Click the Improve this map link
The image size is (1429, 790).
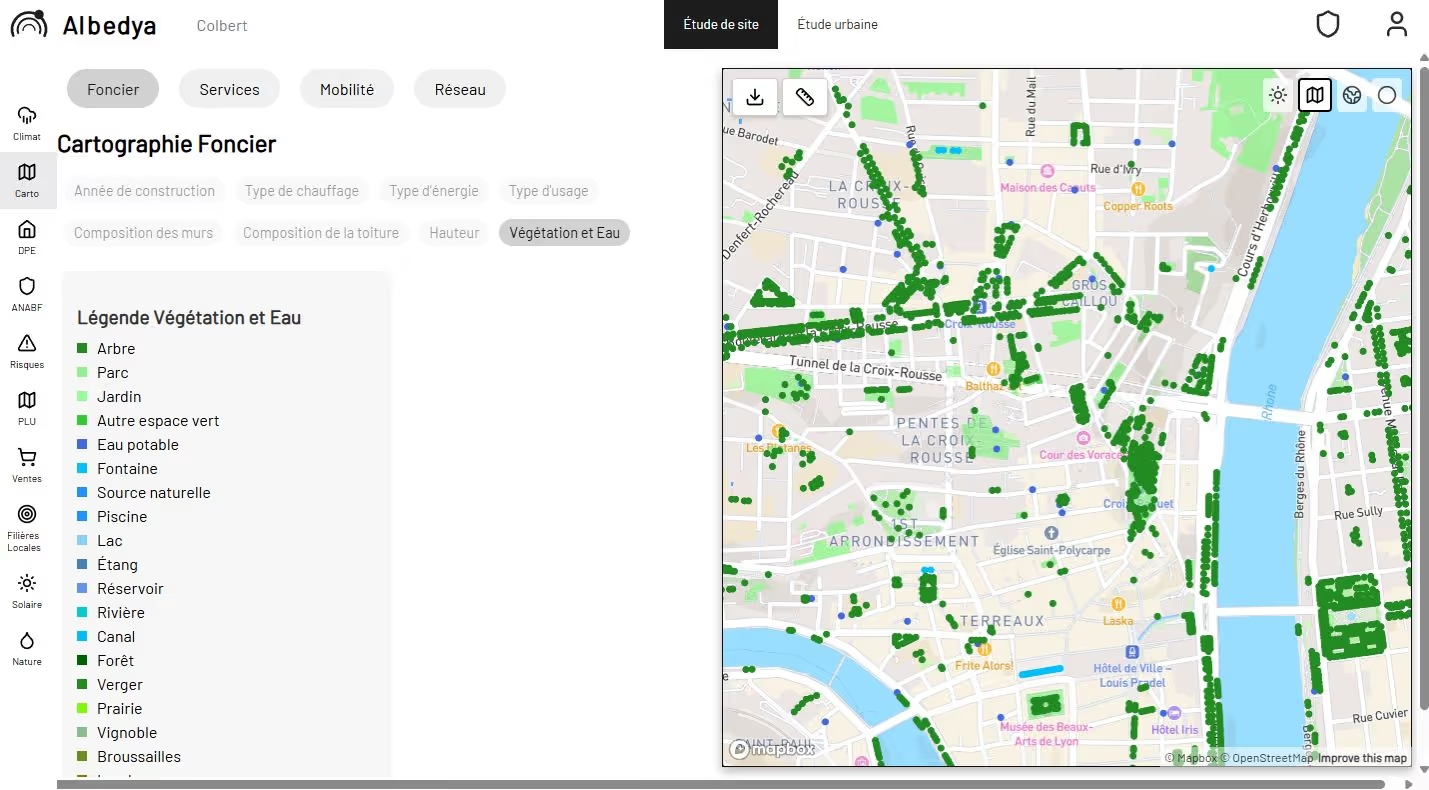click(x=1362, y=758)
